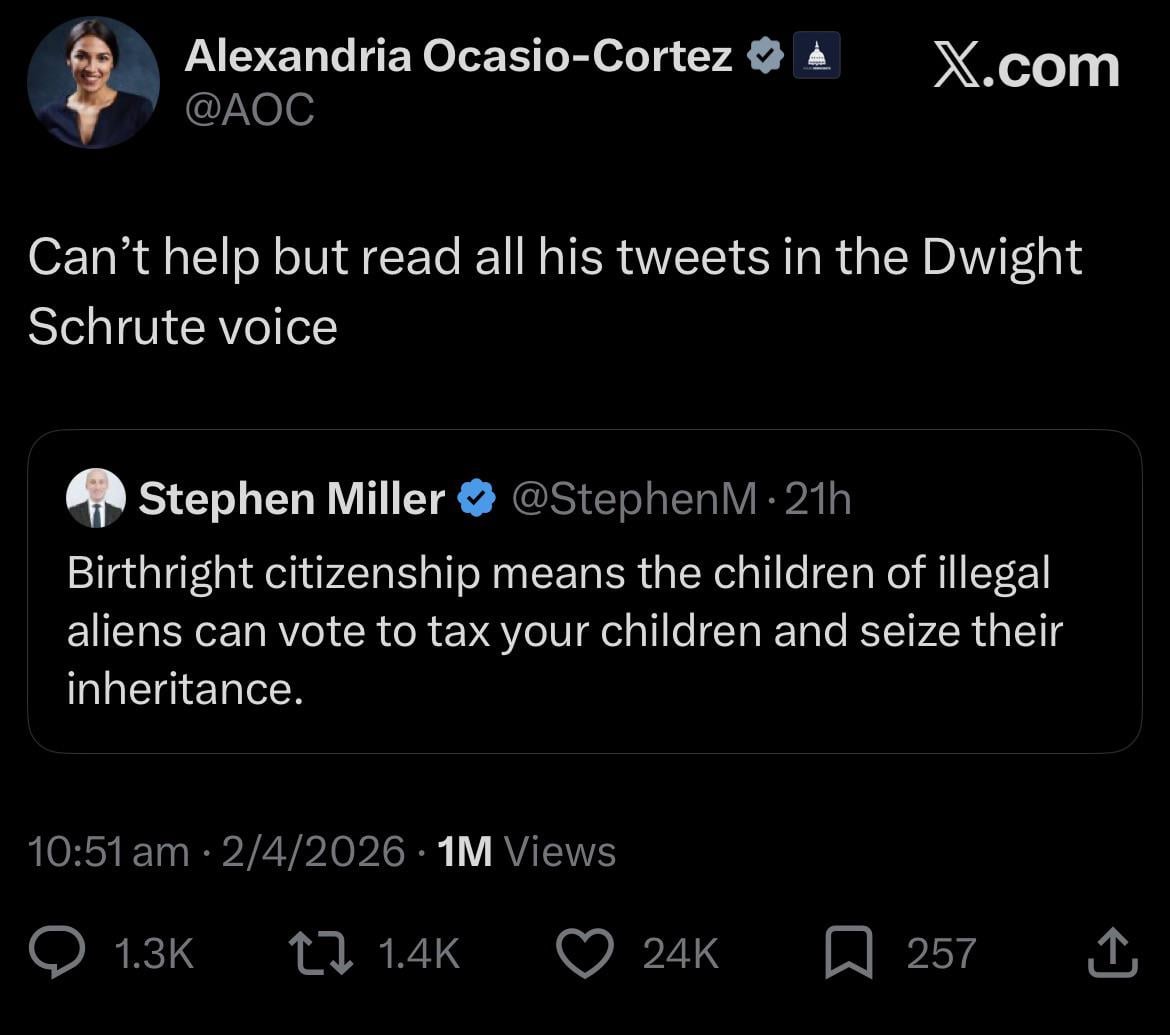Click the verified badge beside Alexandria Ocasio-Cortez
1170x1035 pixels.
(766, 58)
